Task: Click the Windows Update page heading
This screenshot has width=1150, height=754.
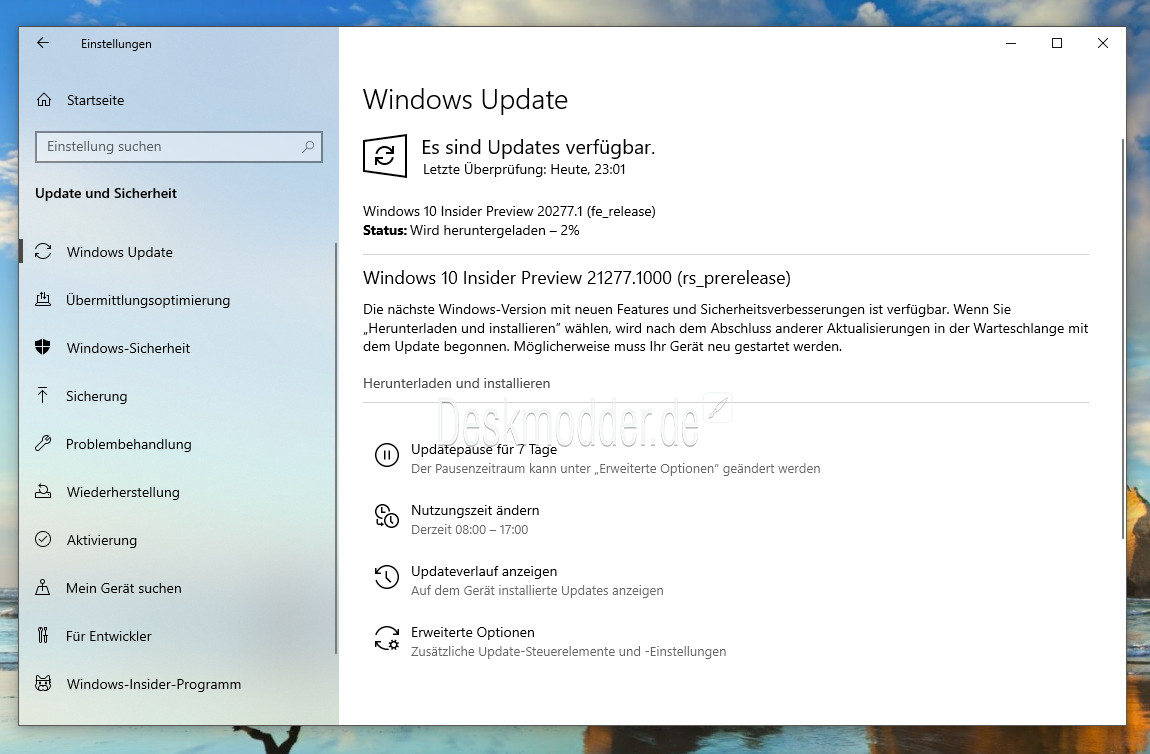Action: coord(465,99)
